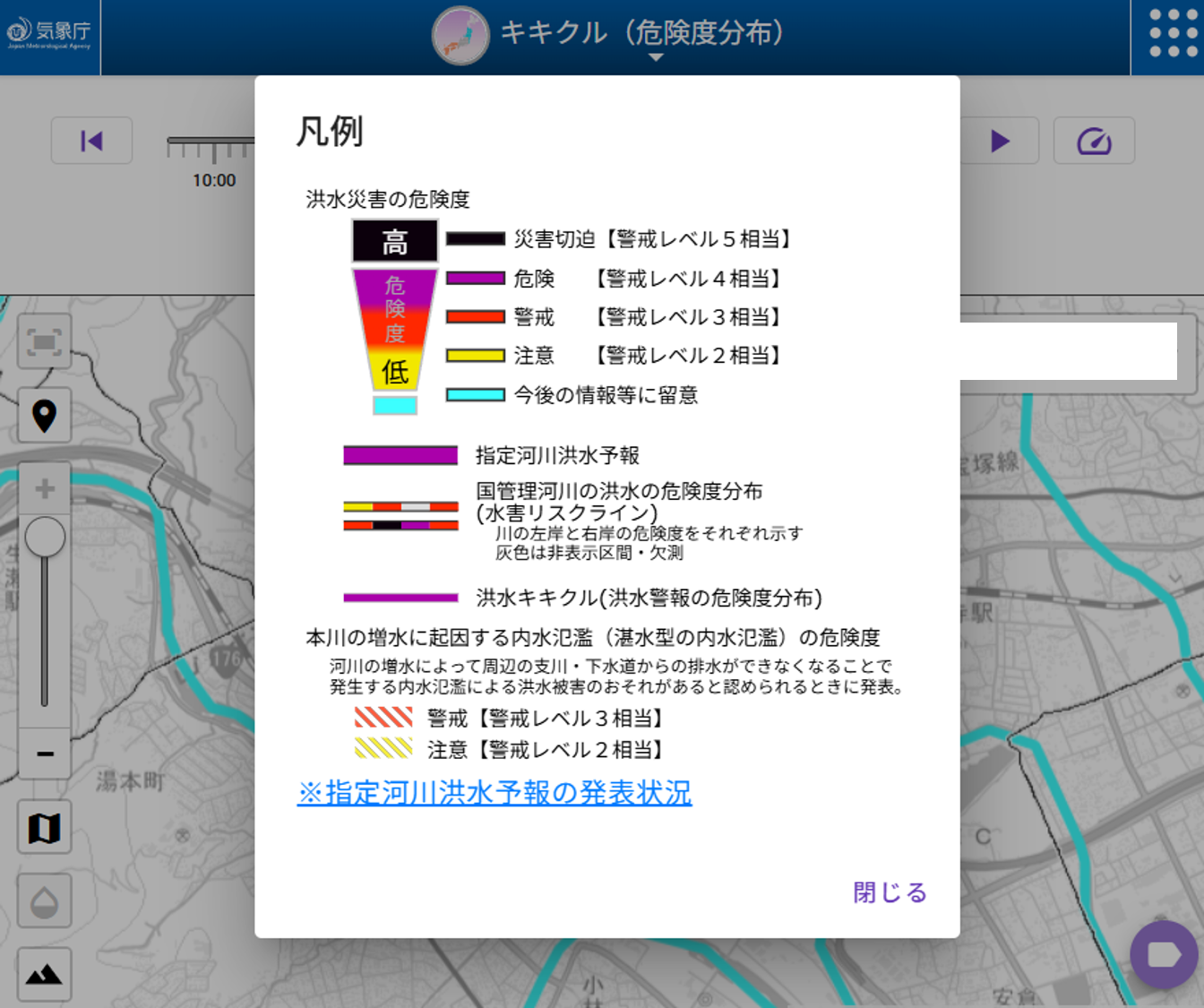Click the location pin button
Screen dimensions: 1204x1008
point(45,415)
